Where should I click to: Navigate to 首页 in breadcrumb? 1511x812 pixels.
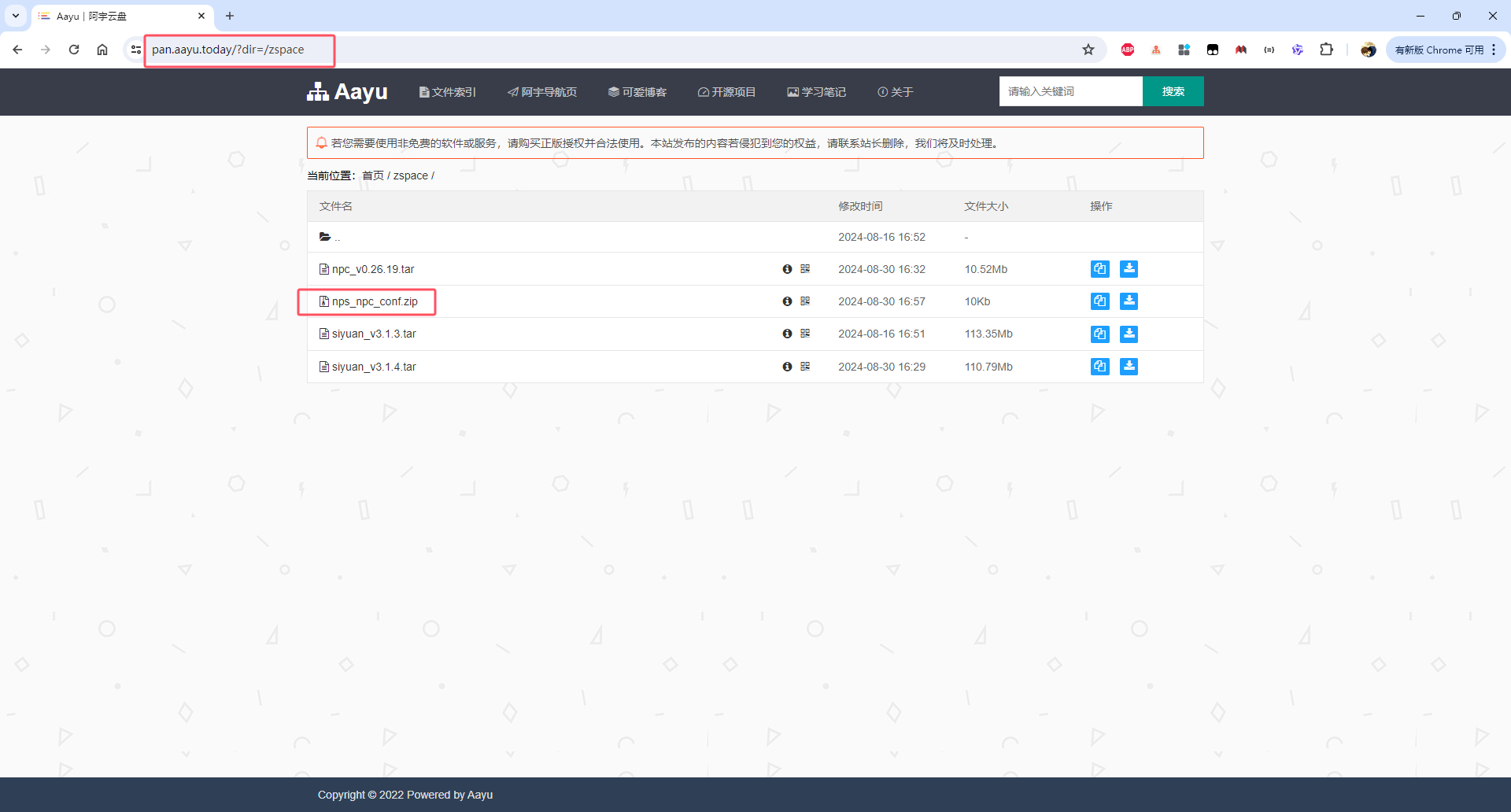pyautogui.click(x=372, y=175)
